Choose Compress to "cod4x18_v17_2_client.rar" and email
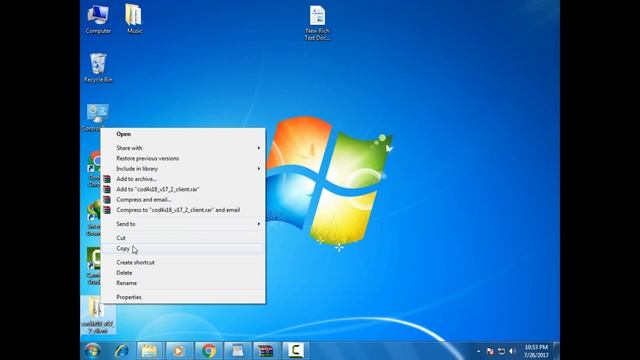 (x=183, y=210)
